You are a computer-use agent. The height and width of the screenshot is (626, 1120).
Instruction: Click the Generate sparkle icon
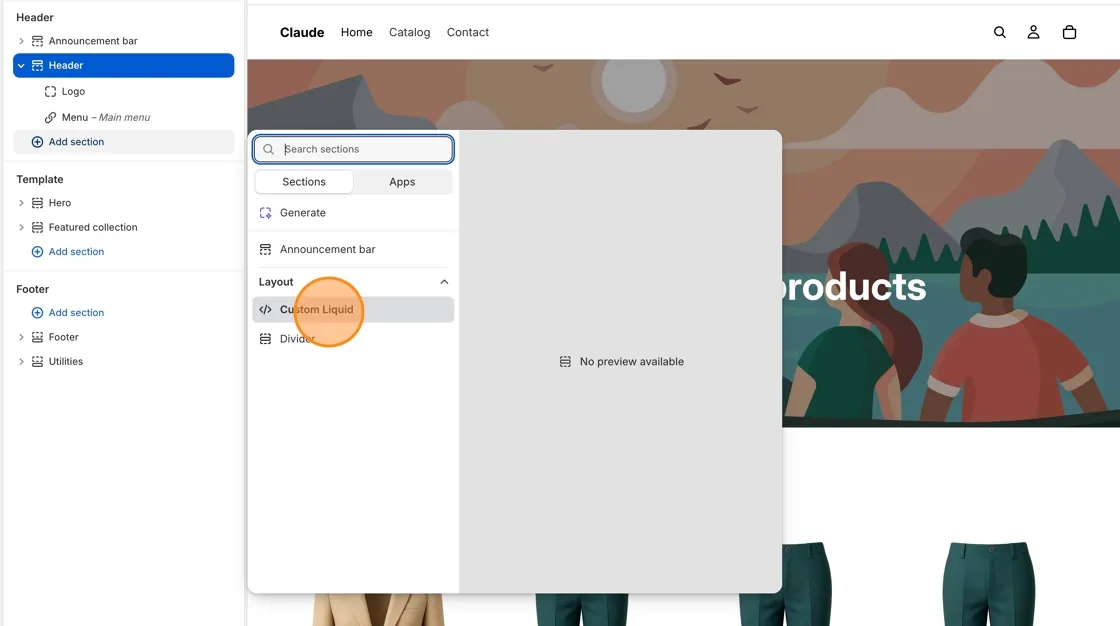click(265, 213)
